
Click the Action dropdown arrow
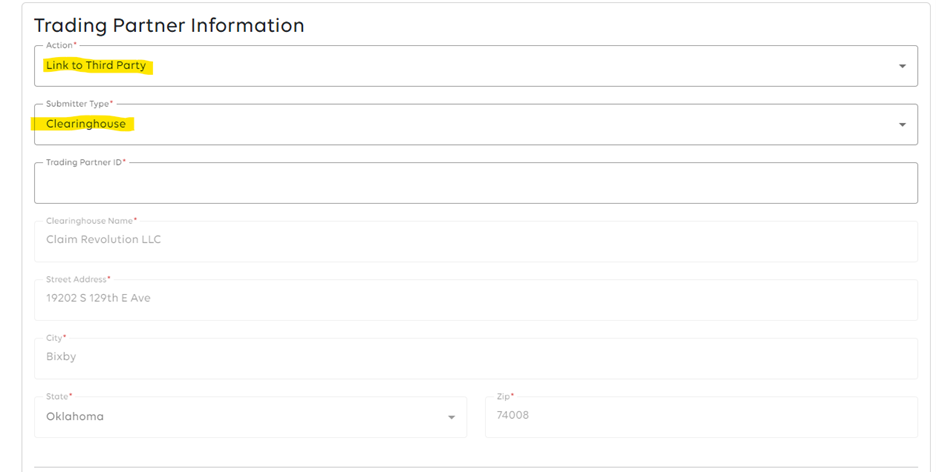[x=901, y=66]
